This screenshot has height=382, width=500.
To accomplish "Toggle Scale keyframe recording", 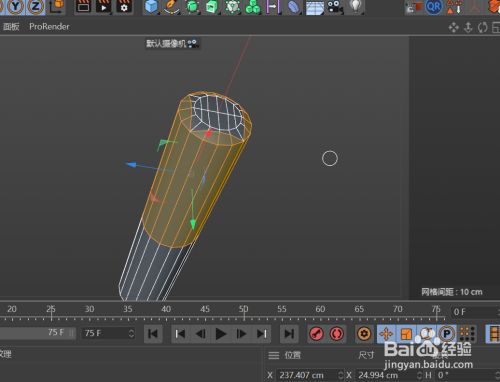I will tap(406, 334).
